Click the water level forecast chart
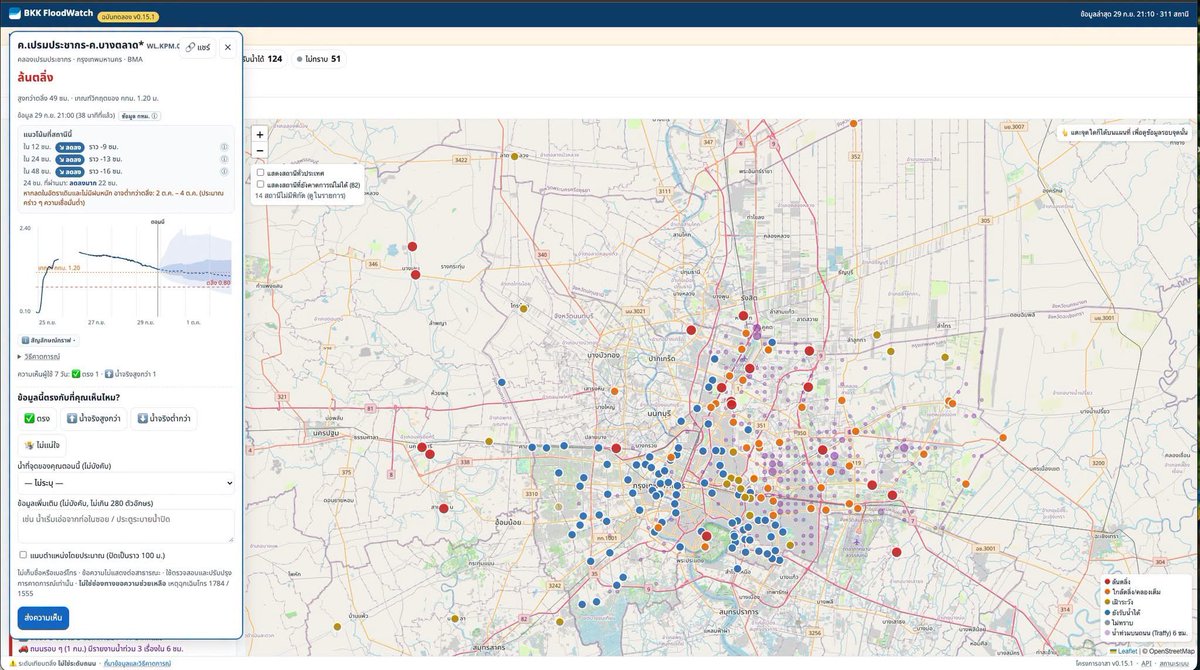Screen dimensions: 1200x670 point(126,270)
